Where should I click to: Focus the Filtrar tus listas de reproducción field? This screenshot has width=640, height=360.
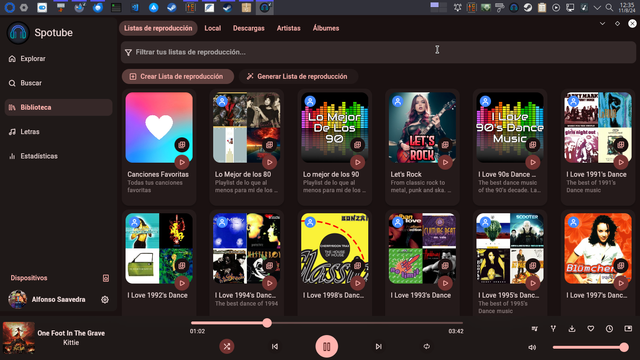(378, 52)
